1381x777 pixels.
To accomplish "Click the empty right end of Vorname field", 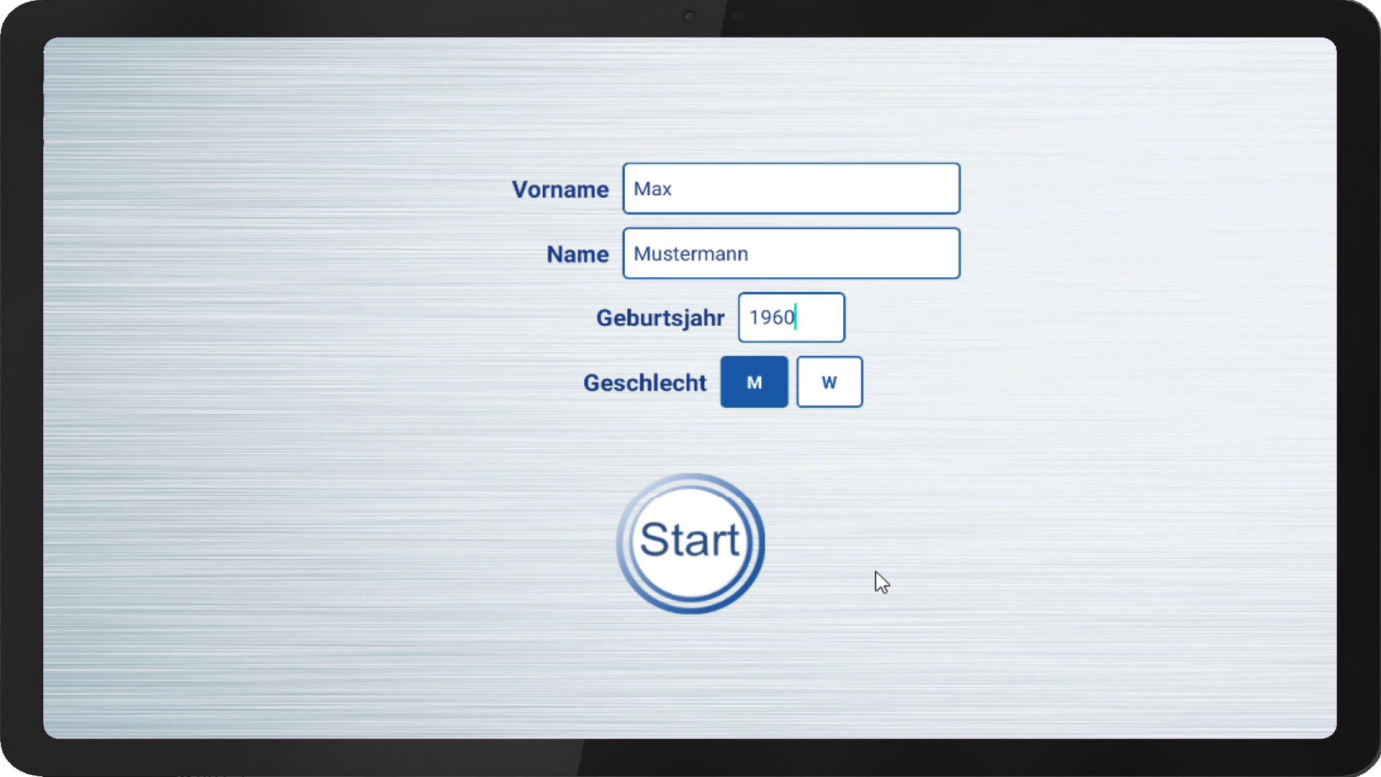I will point(920,189).
